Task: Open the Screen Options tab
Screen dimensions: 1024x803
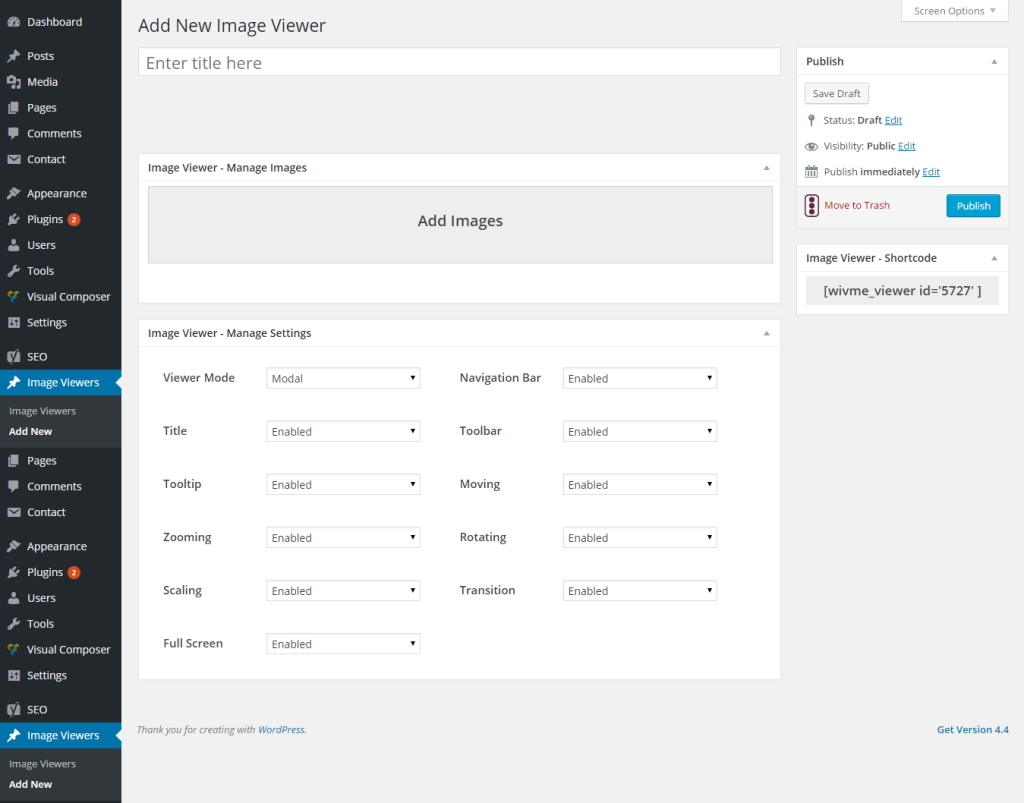Action: coord(953,10)
